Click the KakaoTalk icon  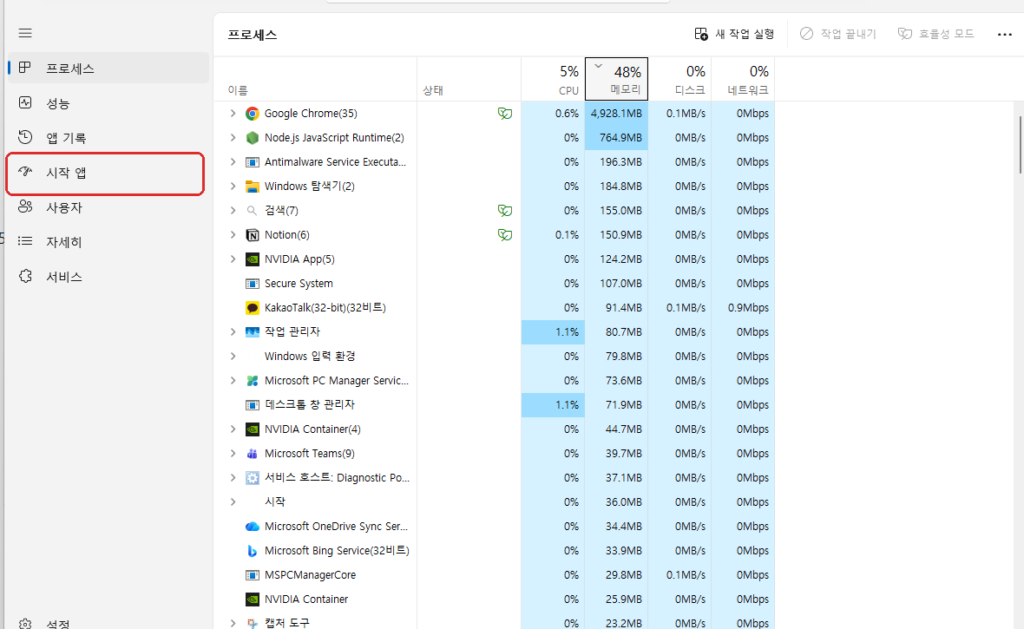coord(252,308)
